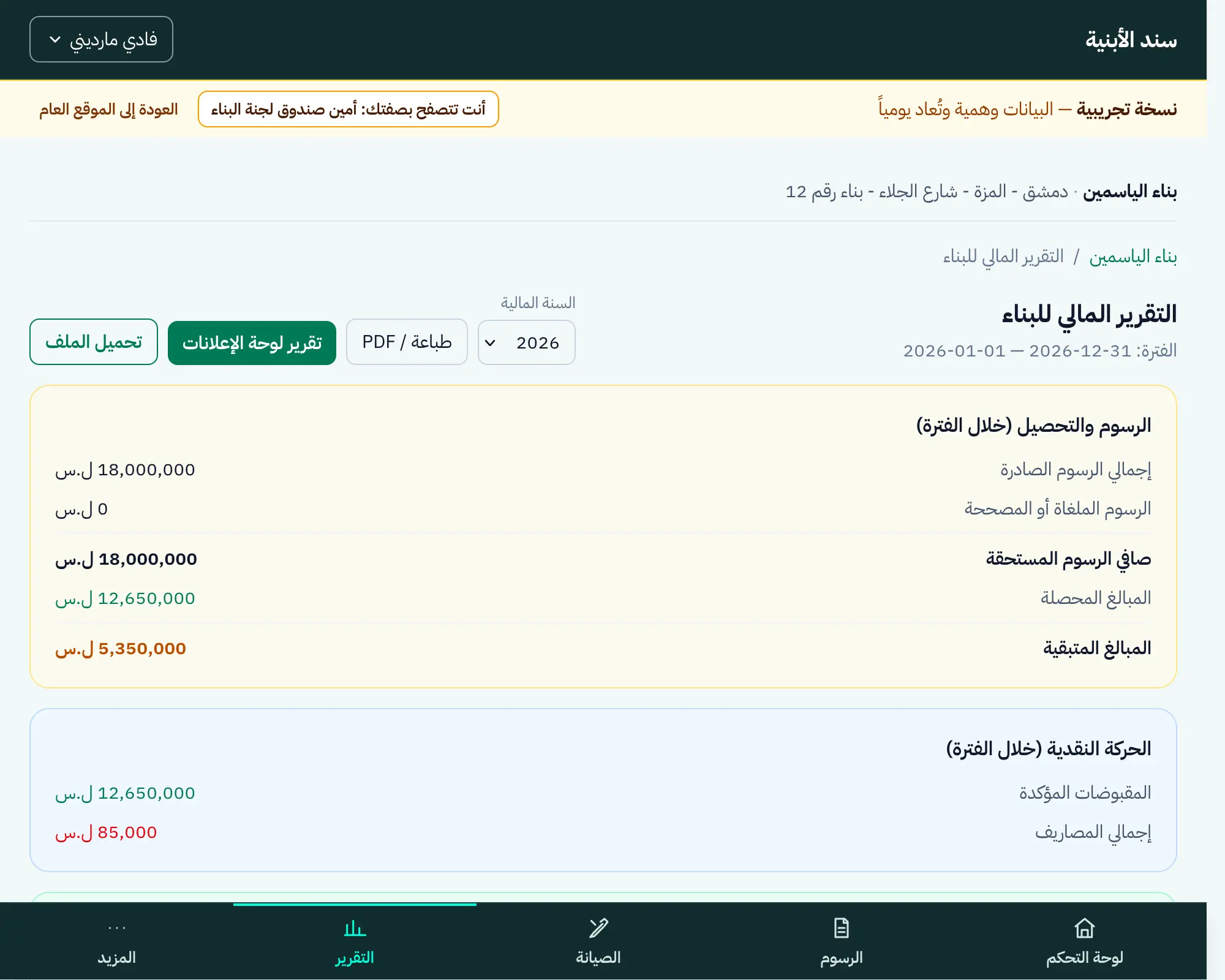Click the remaining amount 5,350,000

point(121,649)
